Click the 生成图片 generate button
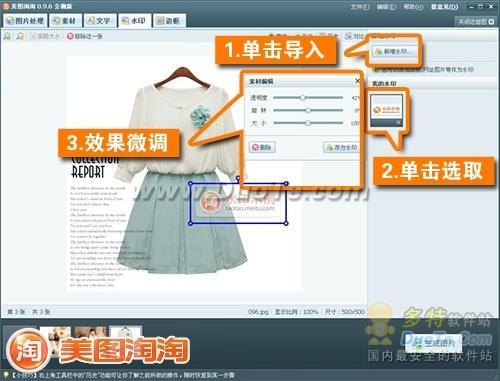The width and height of the screenshot is (500, 381). [x=435, y=343]
